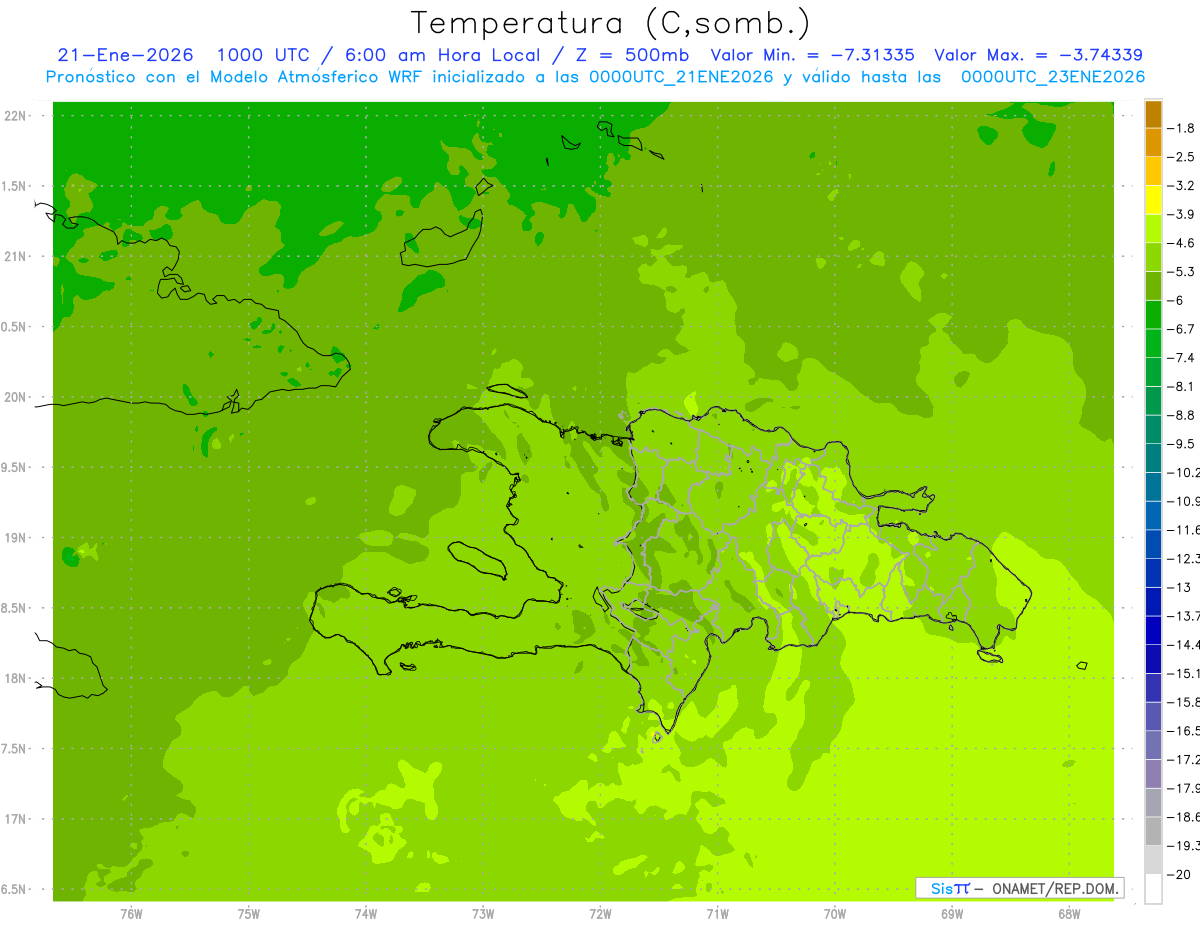Click the "76W" longitude label
The width and height of the screenshot is (1200, 927).
pos(131,913)
